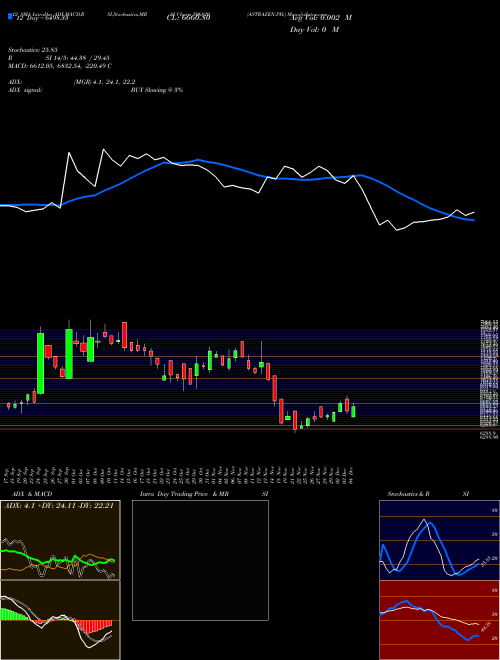
Task: Click the RSI red-background mini chart
Action: tap(439, 620)
